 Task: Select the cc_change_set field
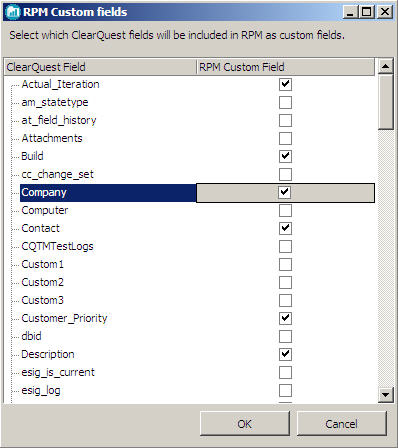point(58,174)
